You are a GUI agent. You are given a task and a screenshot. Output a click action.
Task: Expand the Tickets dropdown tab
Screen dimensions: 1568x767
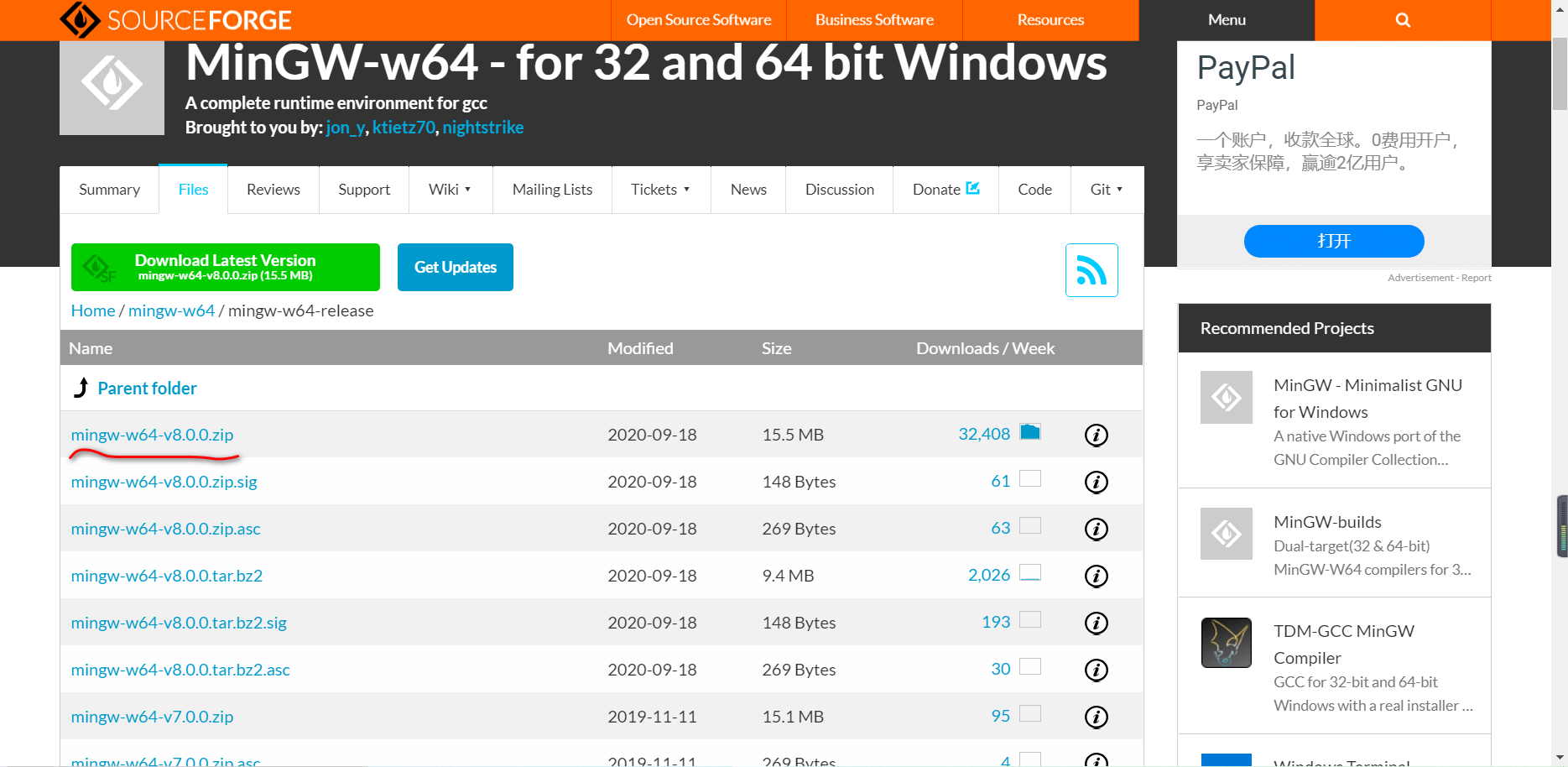point(661,190)
